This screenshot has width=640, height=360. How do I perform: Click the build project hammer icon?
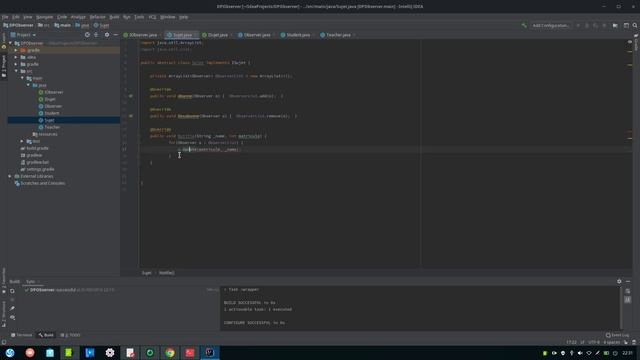[524, 25]
